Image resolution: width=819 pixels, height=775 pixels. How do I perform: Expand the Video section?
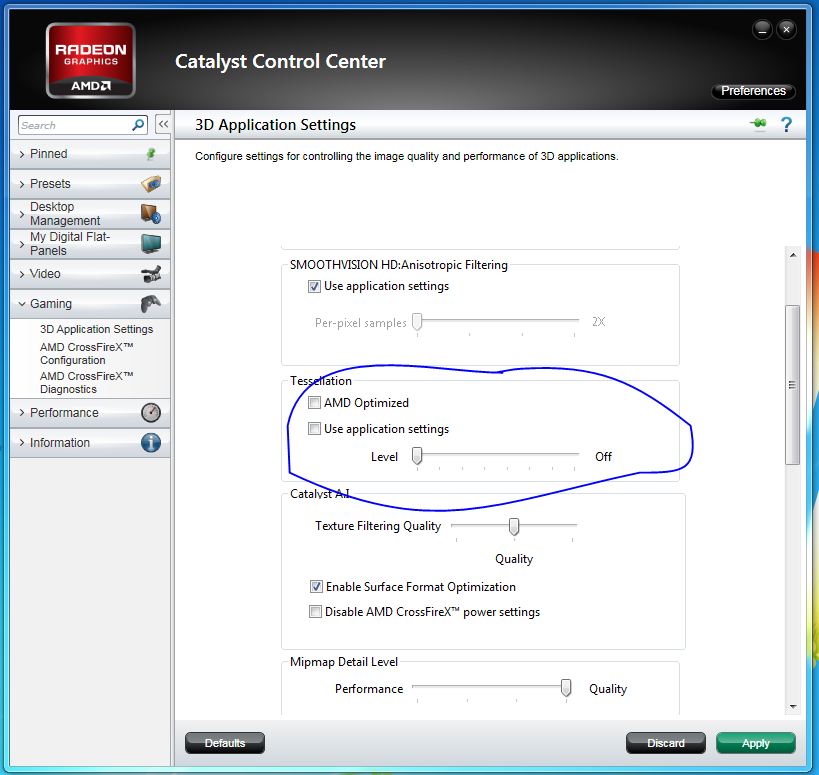click(22, 274)
